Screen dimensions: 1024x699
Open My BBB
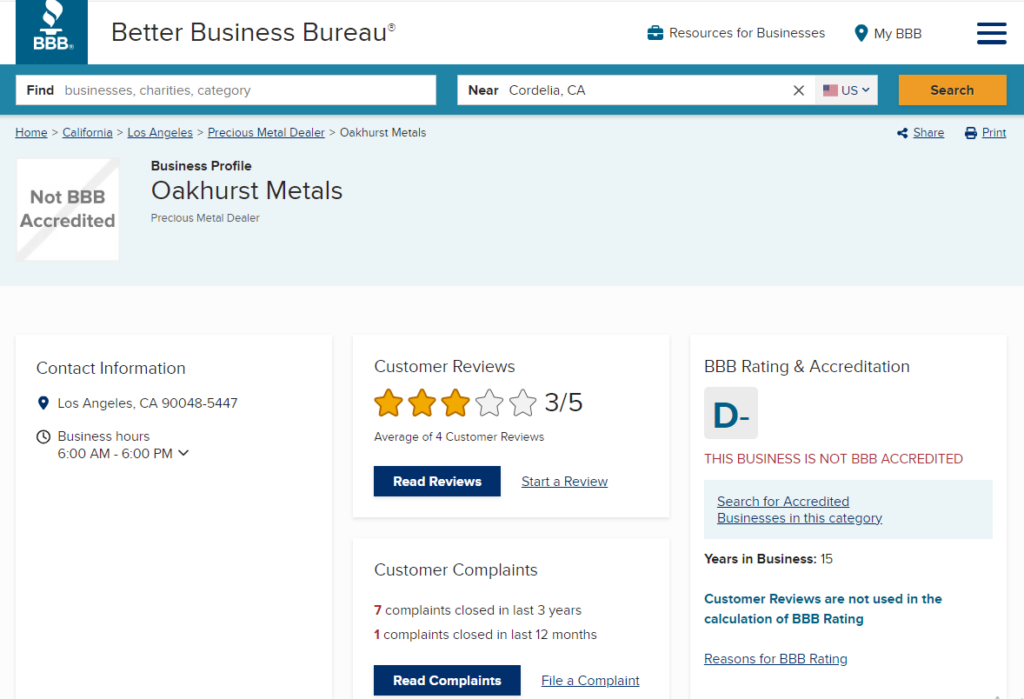click(x=888, y=33)
